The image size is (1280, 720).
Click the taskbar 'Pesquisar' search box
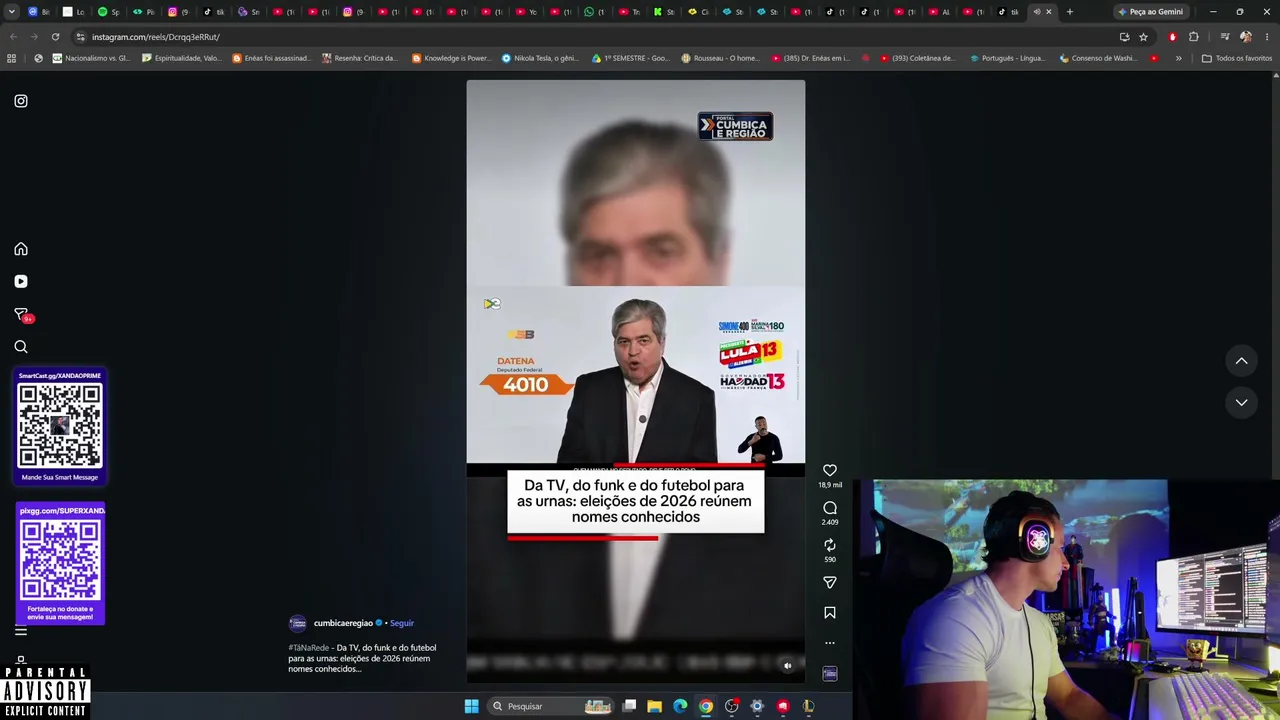coord(550,706)
